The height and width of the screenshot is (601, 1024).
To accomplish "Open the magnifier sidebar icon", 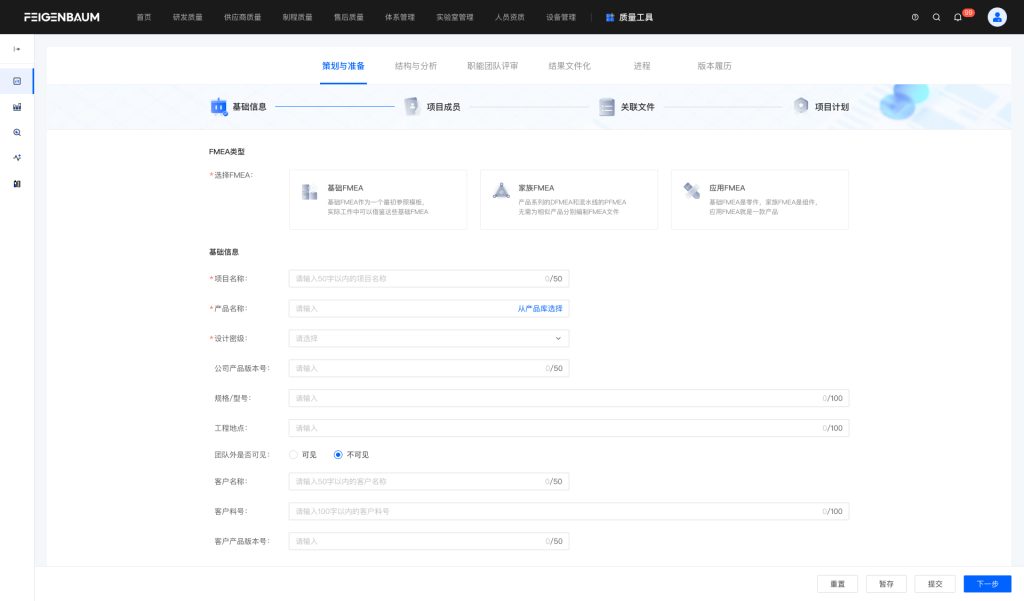I will click(x=17, y=132).
